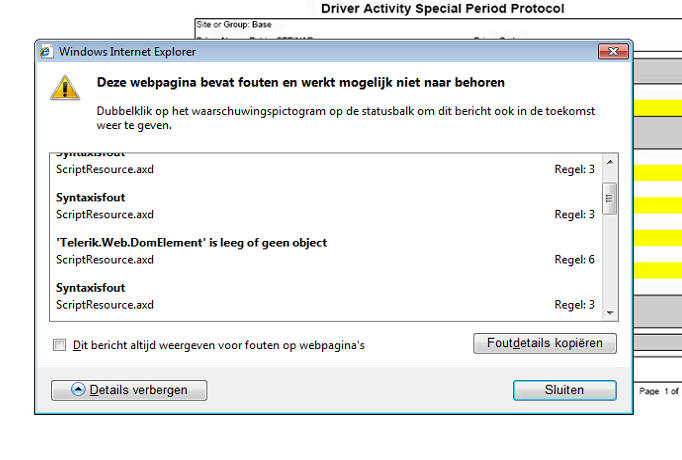Click the round arrow icon beside Details verbergen
This screenshot has height=460, width=682.
click(x=77, y=390)
